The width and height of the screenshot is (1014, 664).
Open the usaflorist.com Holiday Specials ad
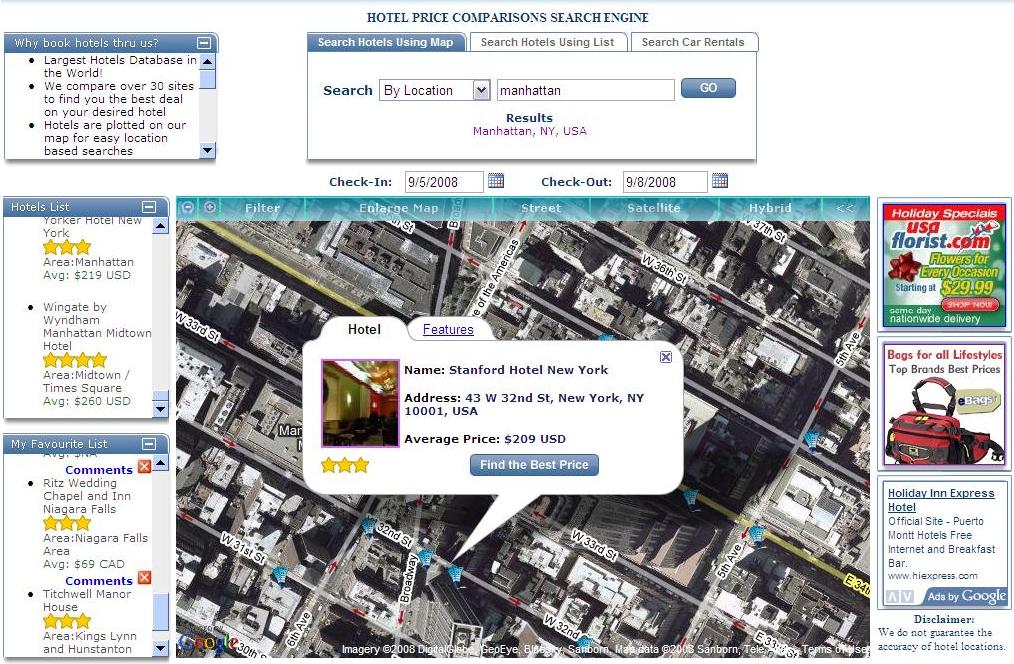[x=944, y=265]
